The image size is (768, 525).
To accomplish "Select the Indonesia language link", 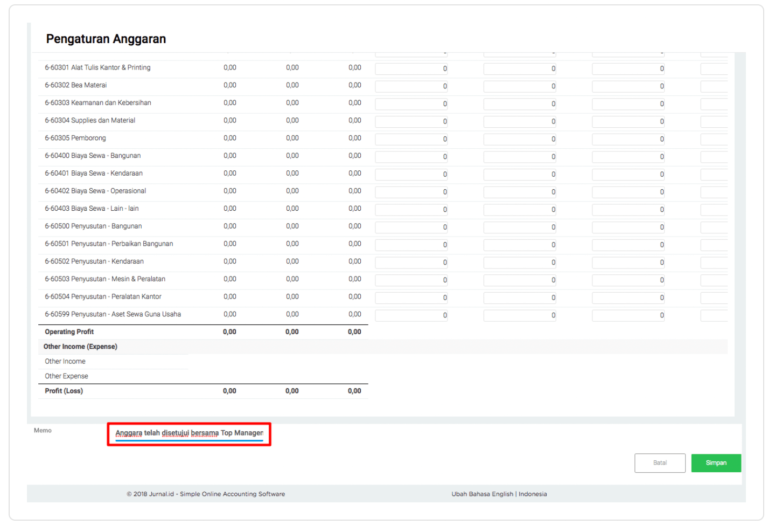I will (x=531, y=494).
